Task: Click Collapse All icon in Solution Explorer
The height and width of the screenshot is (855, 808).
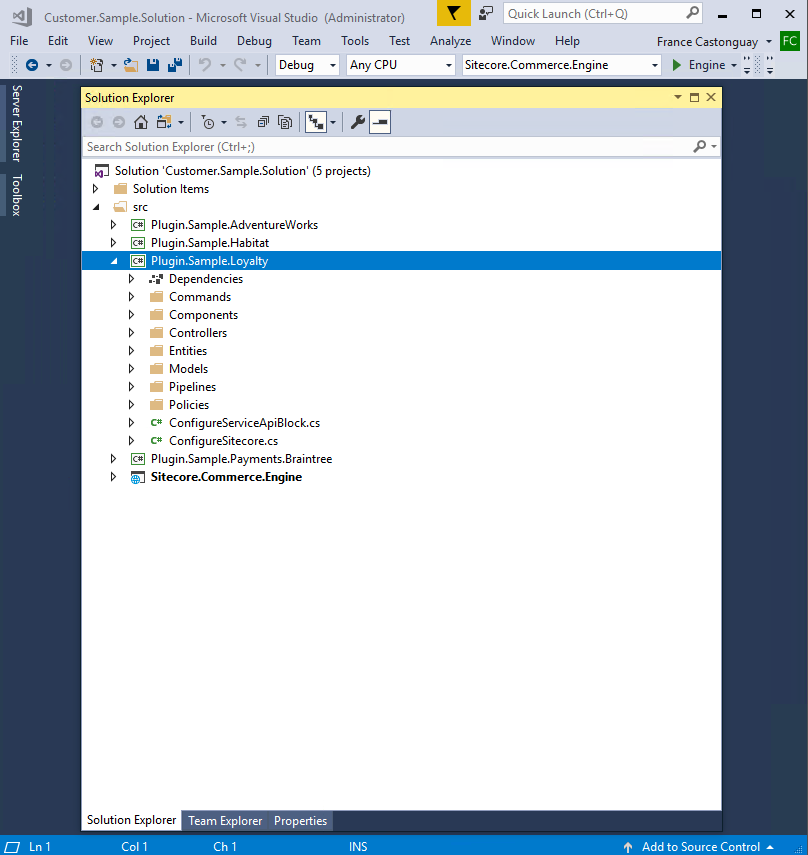Action: pos(263,122)
